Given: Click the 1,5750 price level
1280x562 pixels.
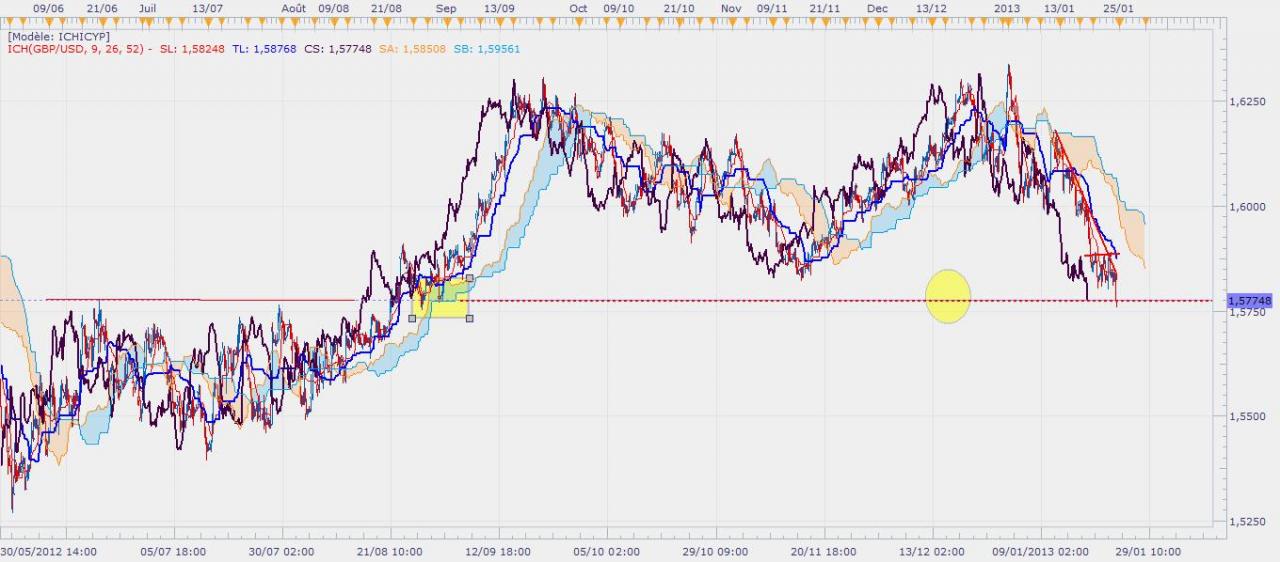Looking at the screenshot, I should coord(1246,312).
